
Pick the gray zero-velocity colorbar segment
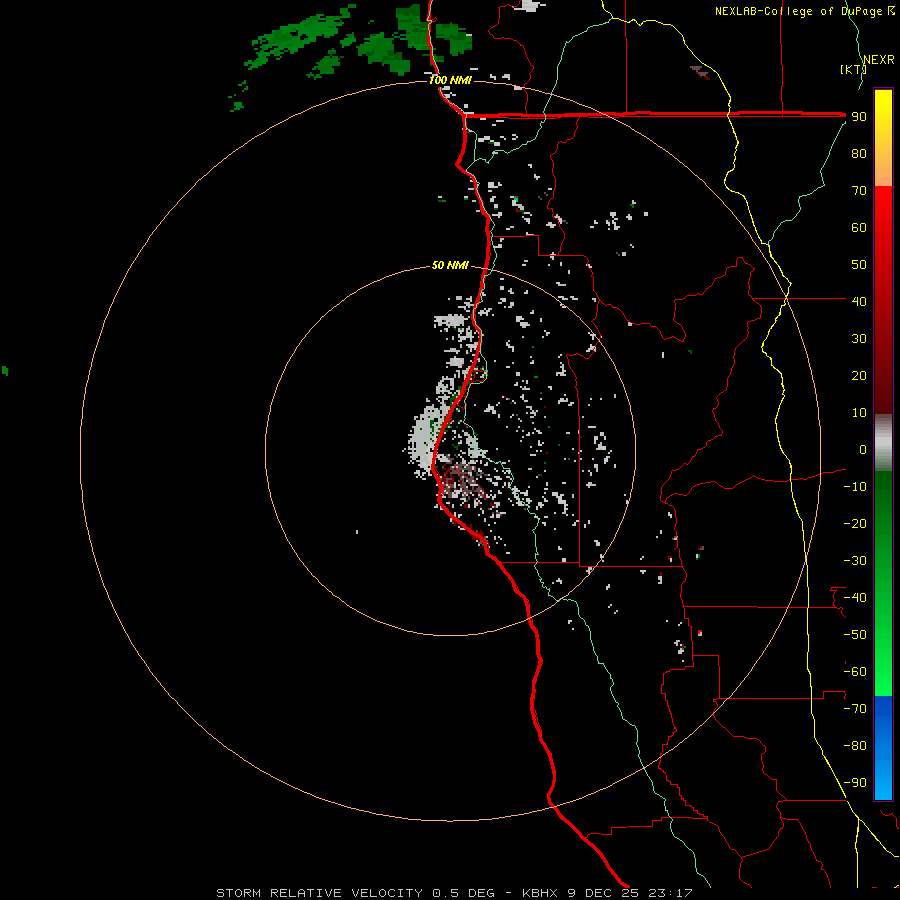(x=883, y=443)
